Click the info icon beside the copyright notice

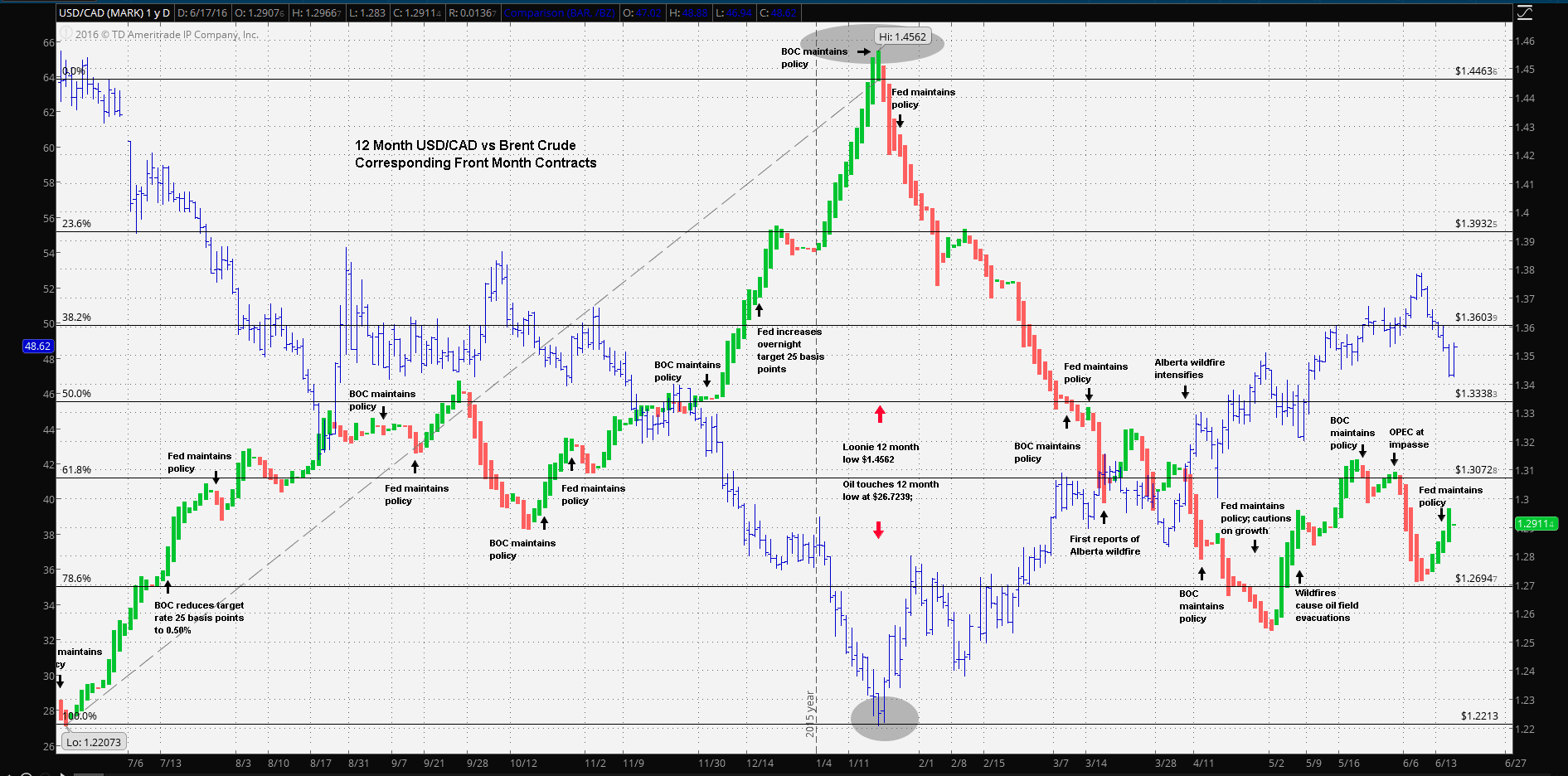click(x=66, y=34)
